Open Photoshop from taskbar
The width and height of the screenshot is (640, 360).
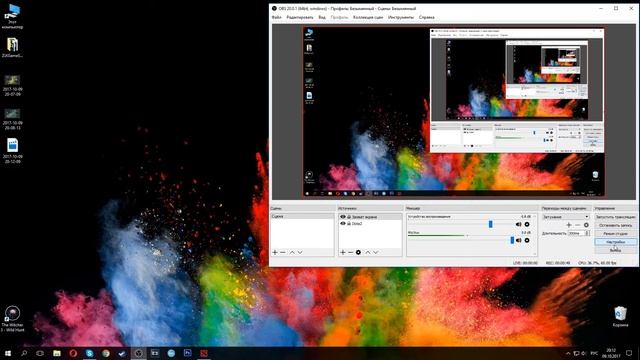187,353
